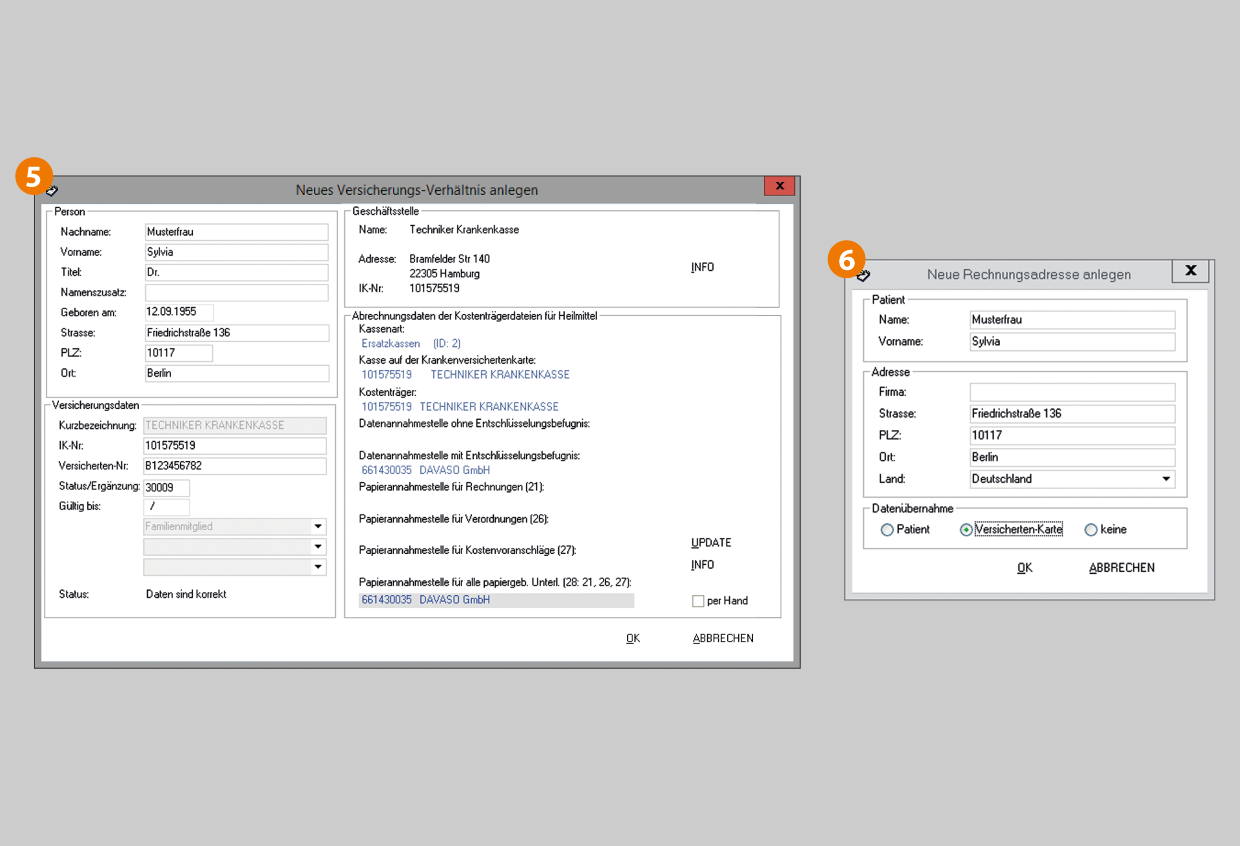Confirm the insurance dialog with OK
The image size is (1240, 846).
pyautogui.click(x=632, y=638)
